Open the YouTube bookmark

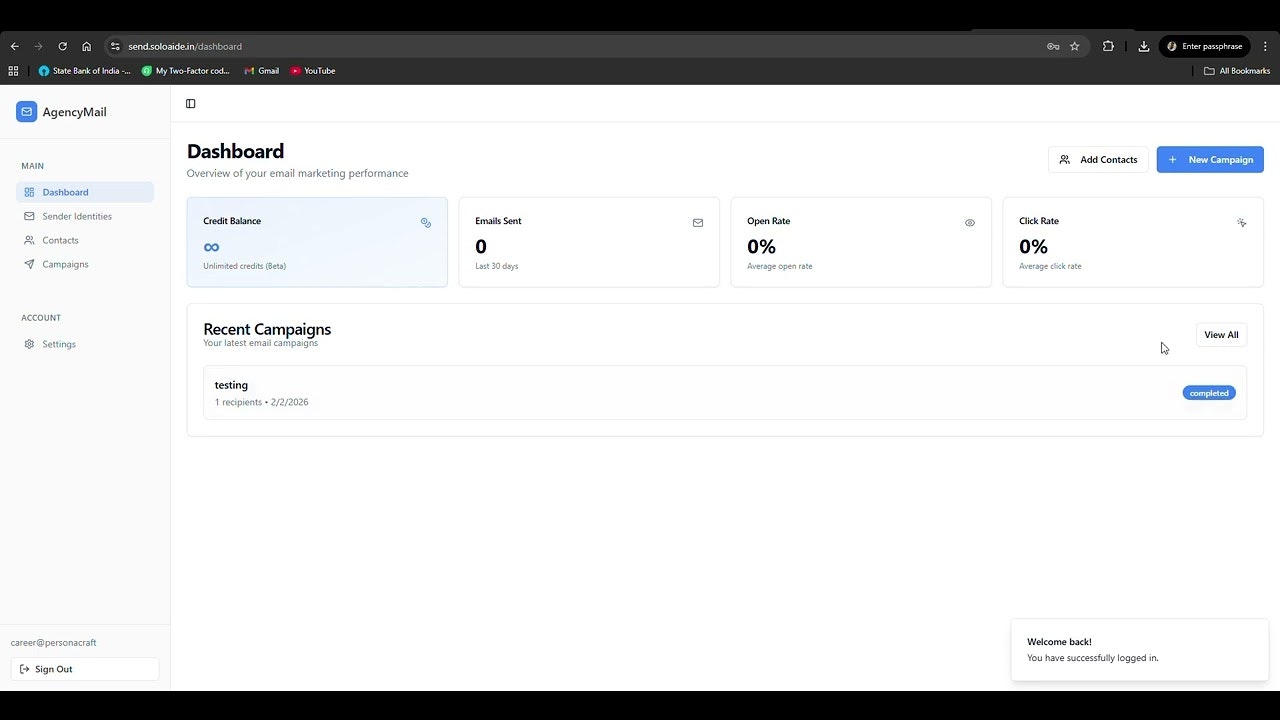313,71
